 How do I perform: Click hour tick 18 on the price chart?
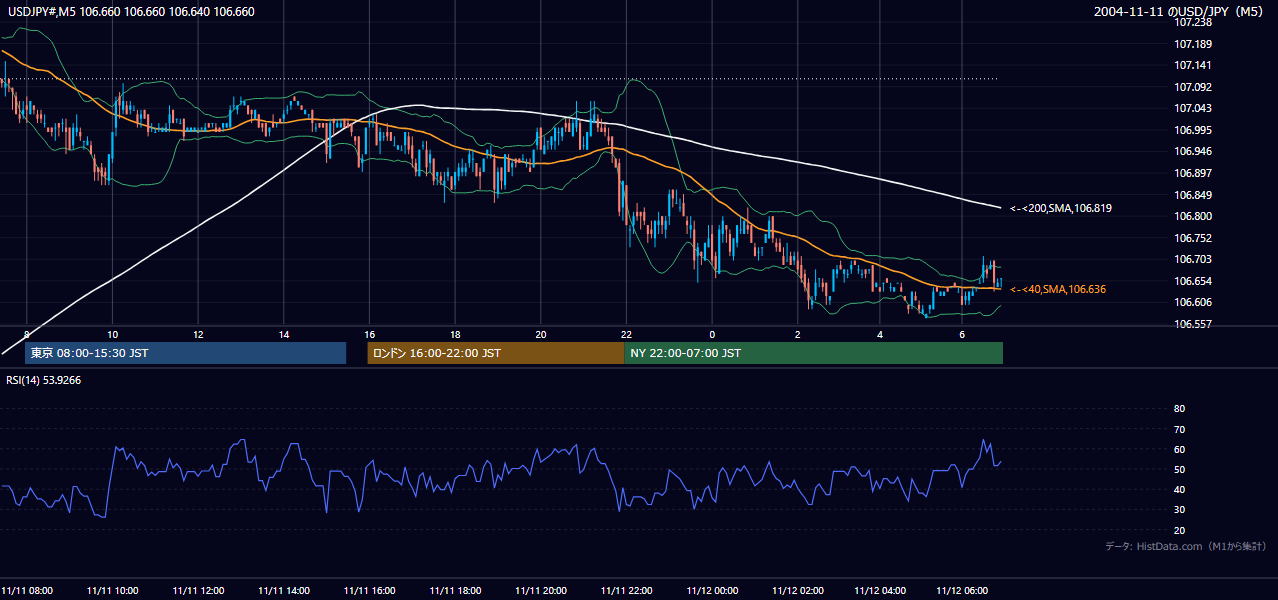[455, 334]
